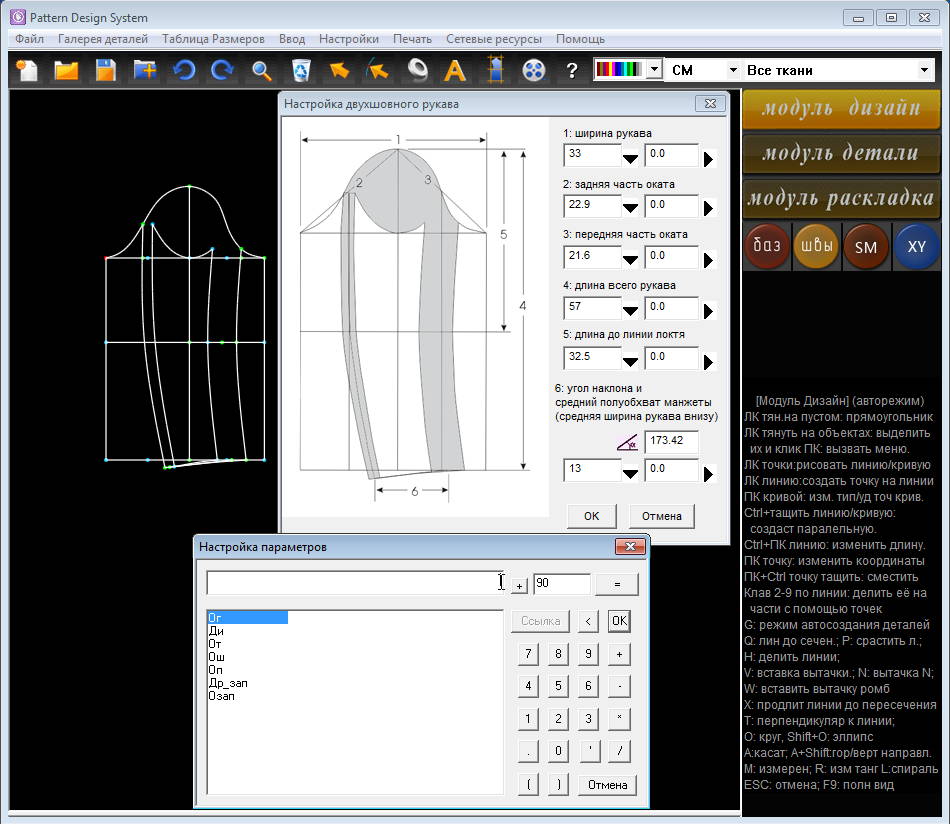Open the 'Галерея деталей' menu
The image size is (950, 824).
[x=103, y=39]
